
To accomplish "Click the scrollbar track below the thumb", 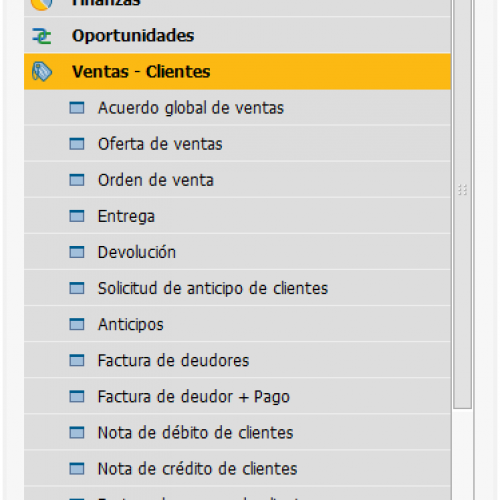I will [x=463, y=454].
